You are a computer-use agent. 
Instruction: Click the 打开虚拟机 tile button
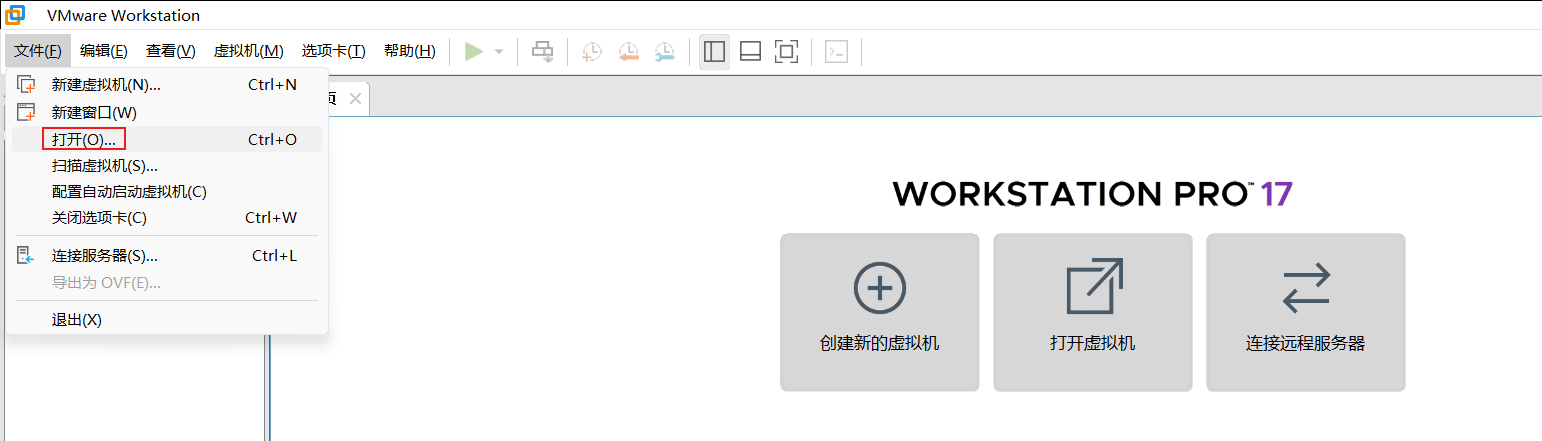1092,312
